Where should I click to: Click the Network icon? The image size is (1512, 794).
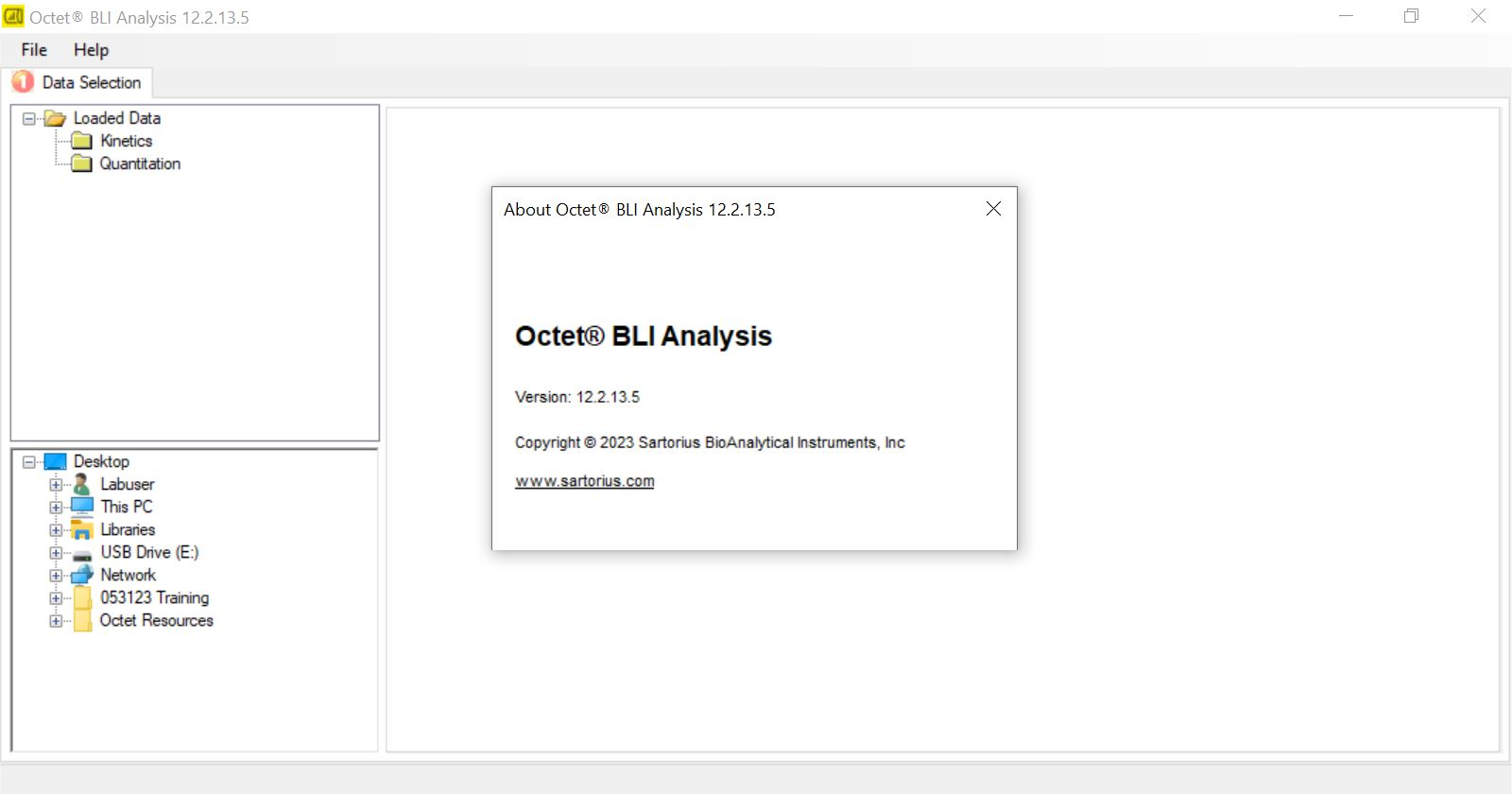pyautogui.click(x=82, y=575)
